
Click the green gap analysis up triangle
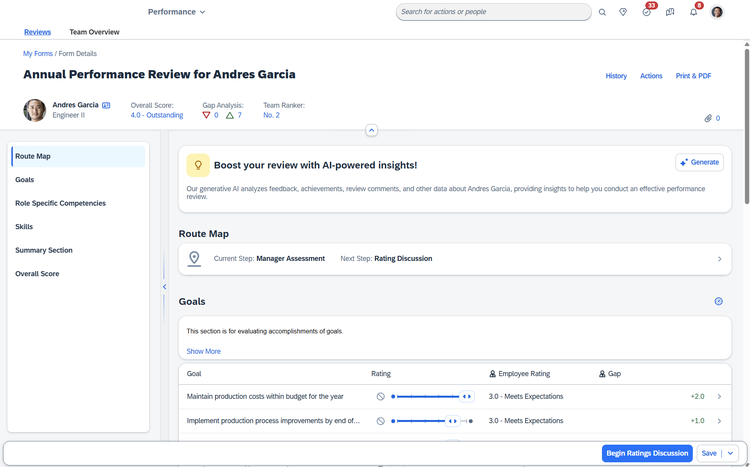tap(230, 115)
